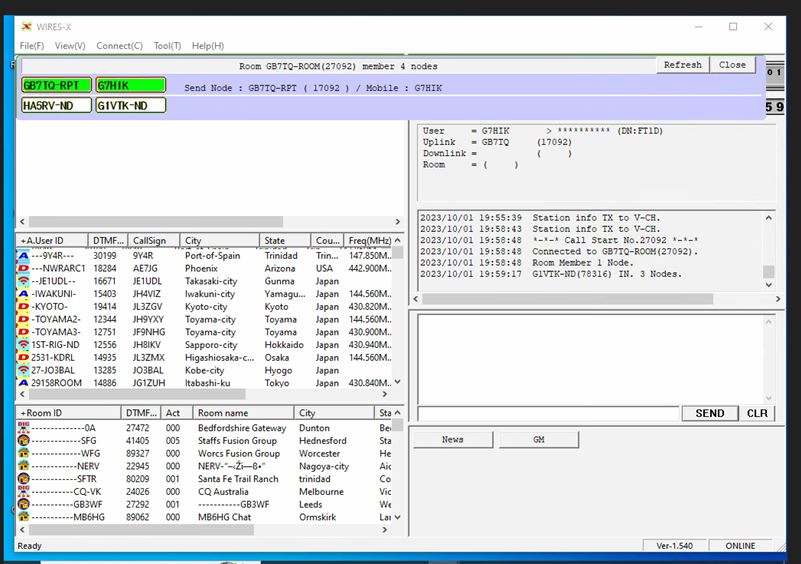The image size is (801, 564).
Task: Click analog icon of ---9Y4R--- row
Action: (23, 255)
